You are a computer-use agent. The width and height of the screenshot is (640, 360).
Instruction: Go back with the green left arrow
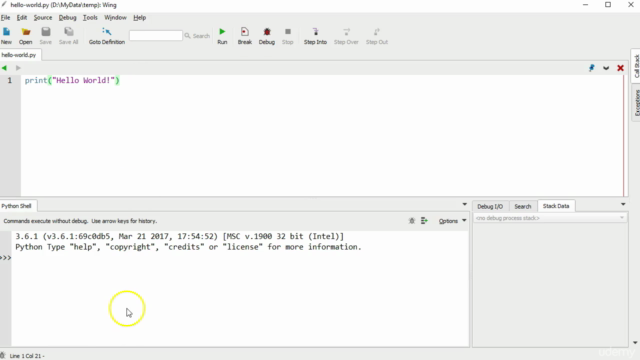(x=4, y=68)
